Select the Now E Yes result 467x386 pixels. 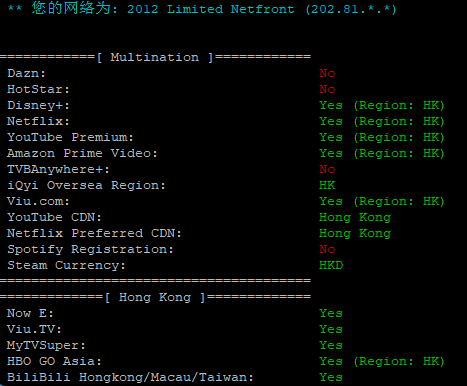coord(331,313)
